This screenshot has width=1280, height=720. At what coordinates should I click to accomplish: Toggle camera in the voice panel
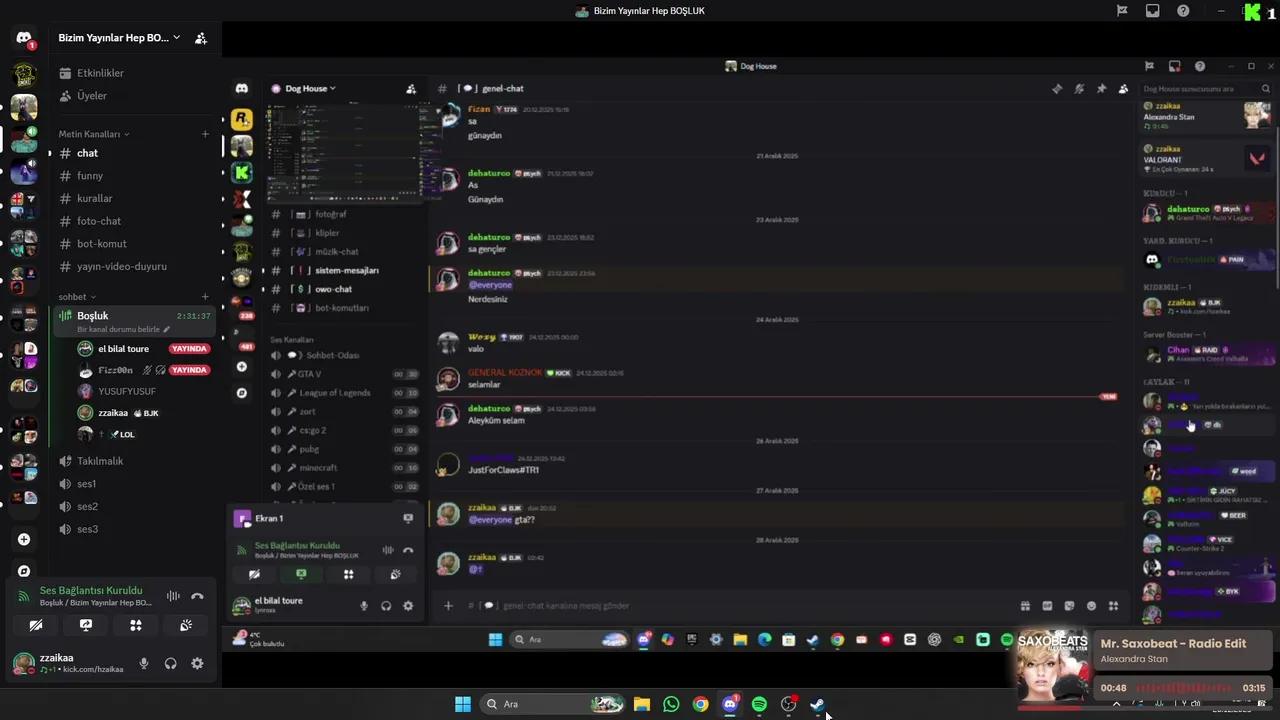click(36, 625)
